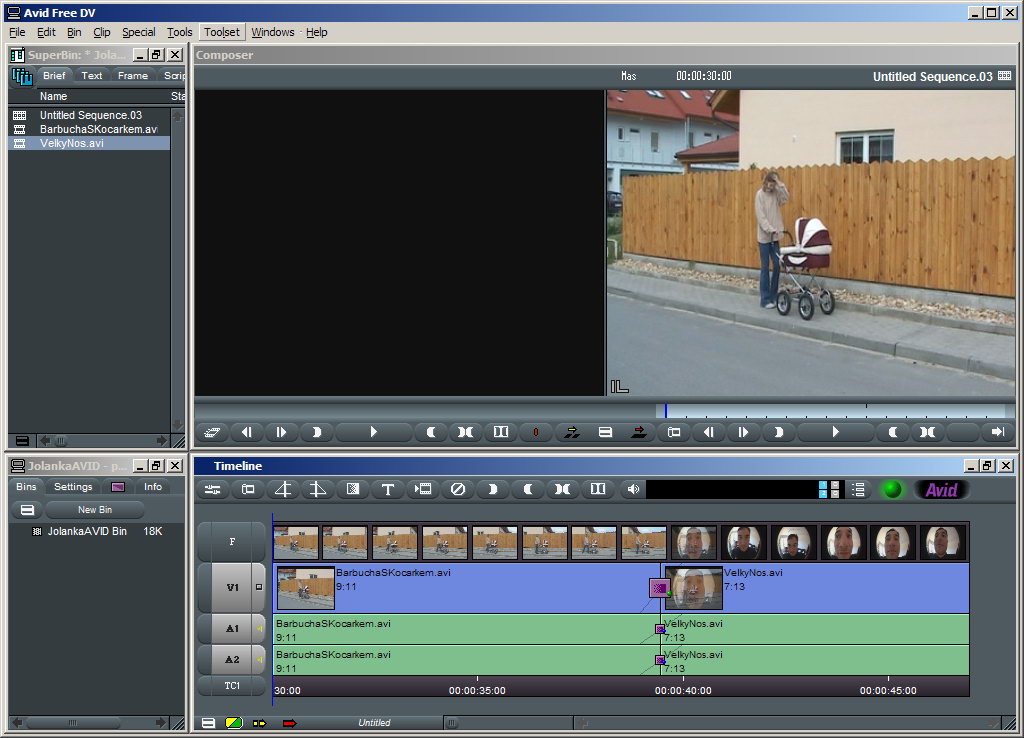Click Find Bin icon in Timeline toolbar
Screen dimensions: 1024x738
(x=248, y=489)
